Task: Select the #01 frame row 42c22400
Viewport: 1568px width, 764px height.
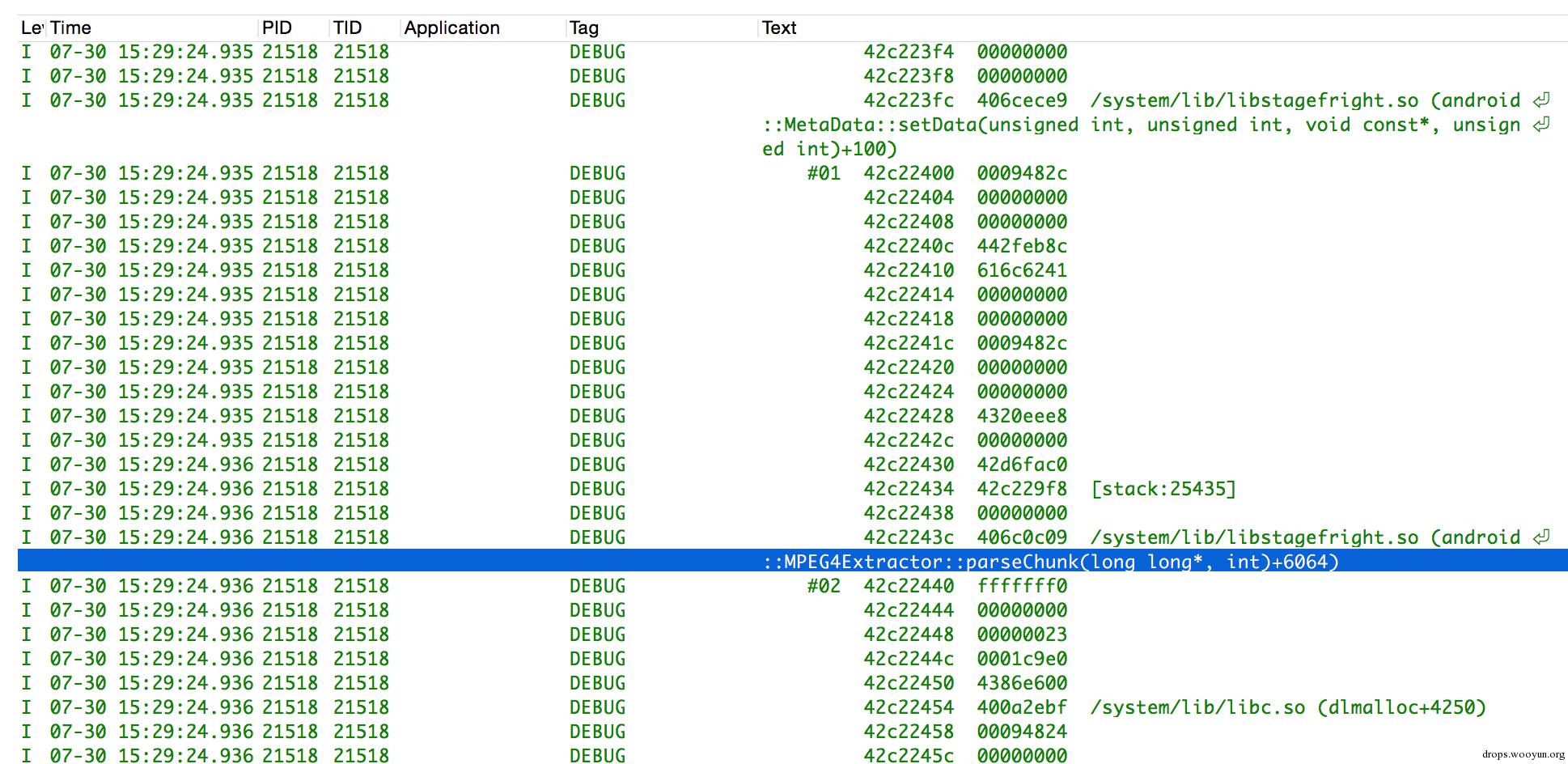Action: coord(908,173)
